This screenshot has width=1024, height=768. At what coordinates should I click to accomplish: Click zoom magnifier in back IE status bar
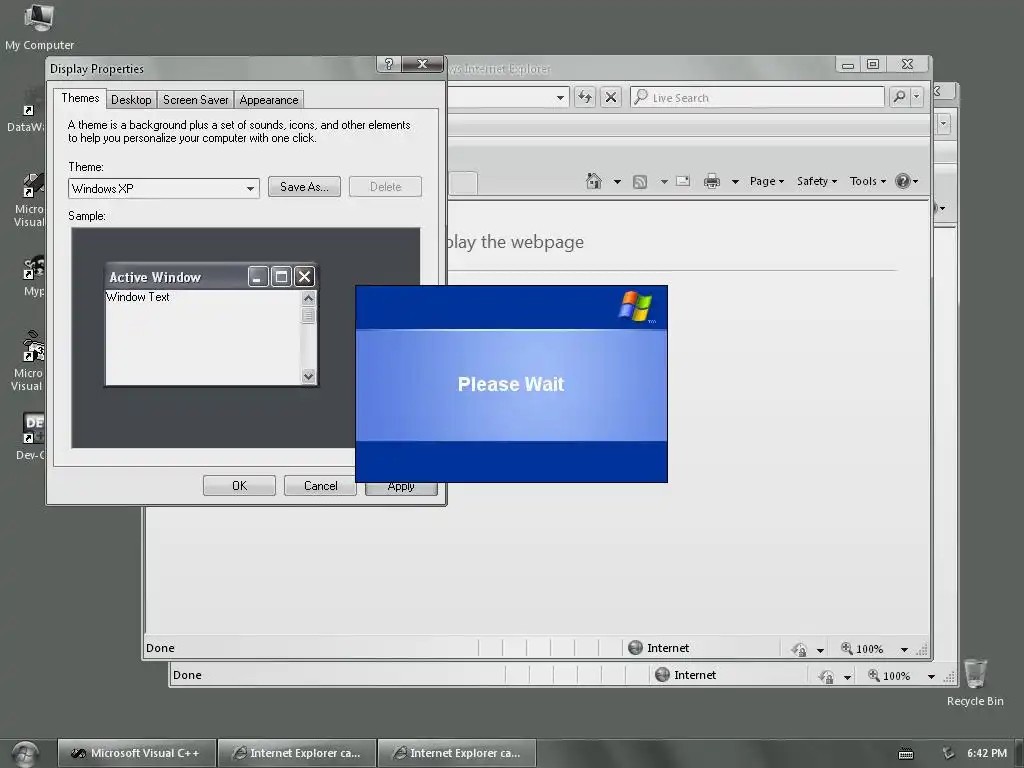(x=873, y=675)
